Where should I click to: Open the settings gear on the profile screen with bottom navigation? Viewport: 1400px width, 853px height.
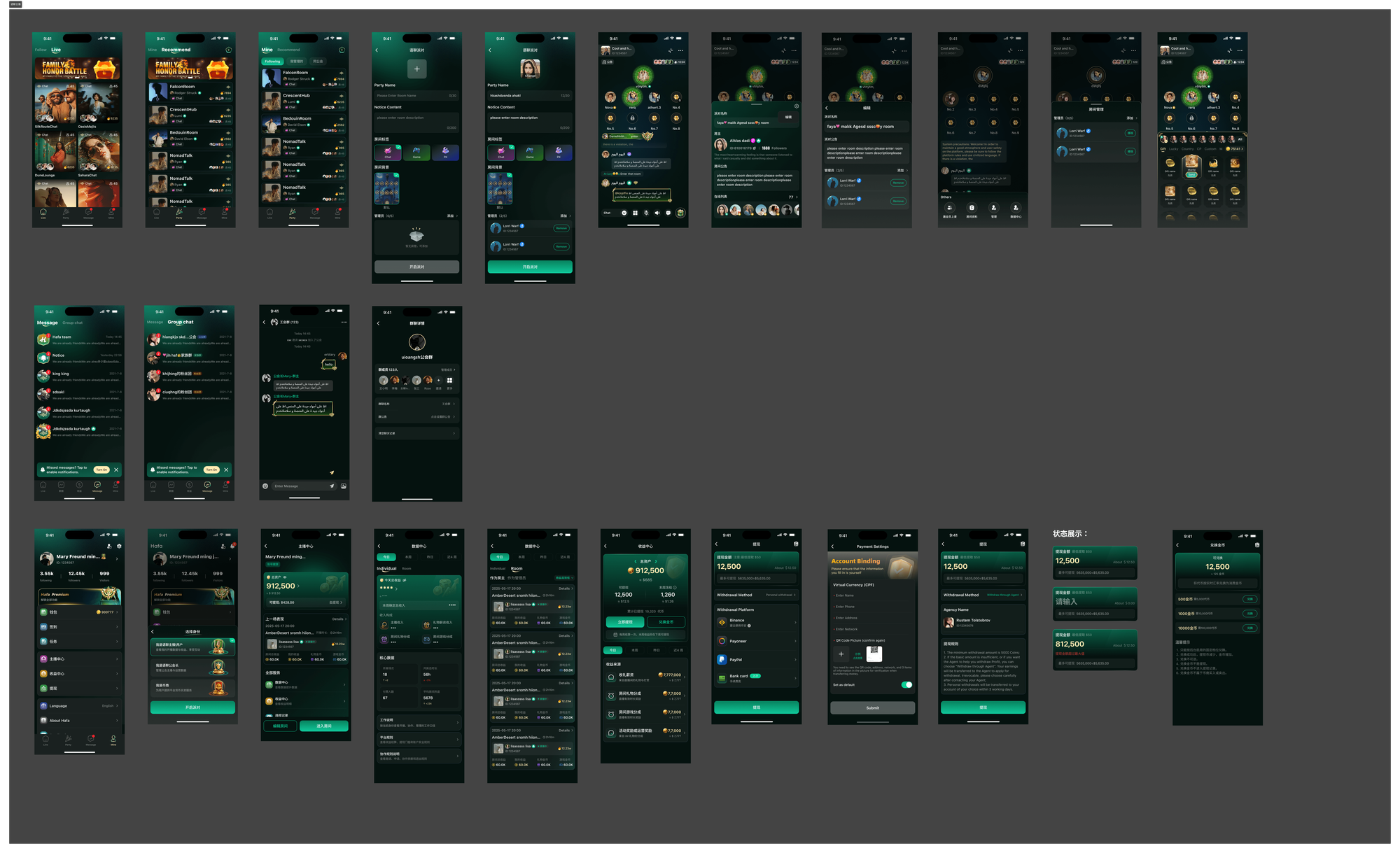pos(119,546)
